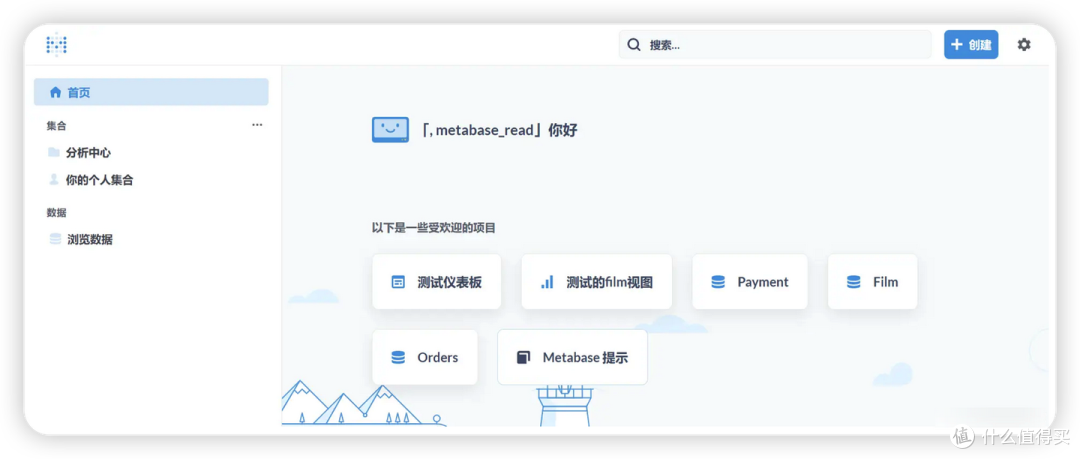The width and height of the screenshot is (1080, 459).
Task: Click the bar chart icon on 测试的film视图
Action: click(x=547, y=282)
